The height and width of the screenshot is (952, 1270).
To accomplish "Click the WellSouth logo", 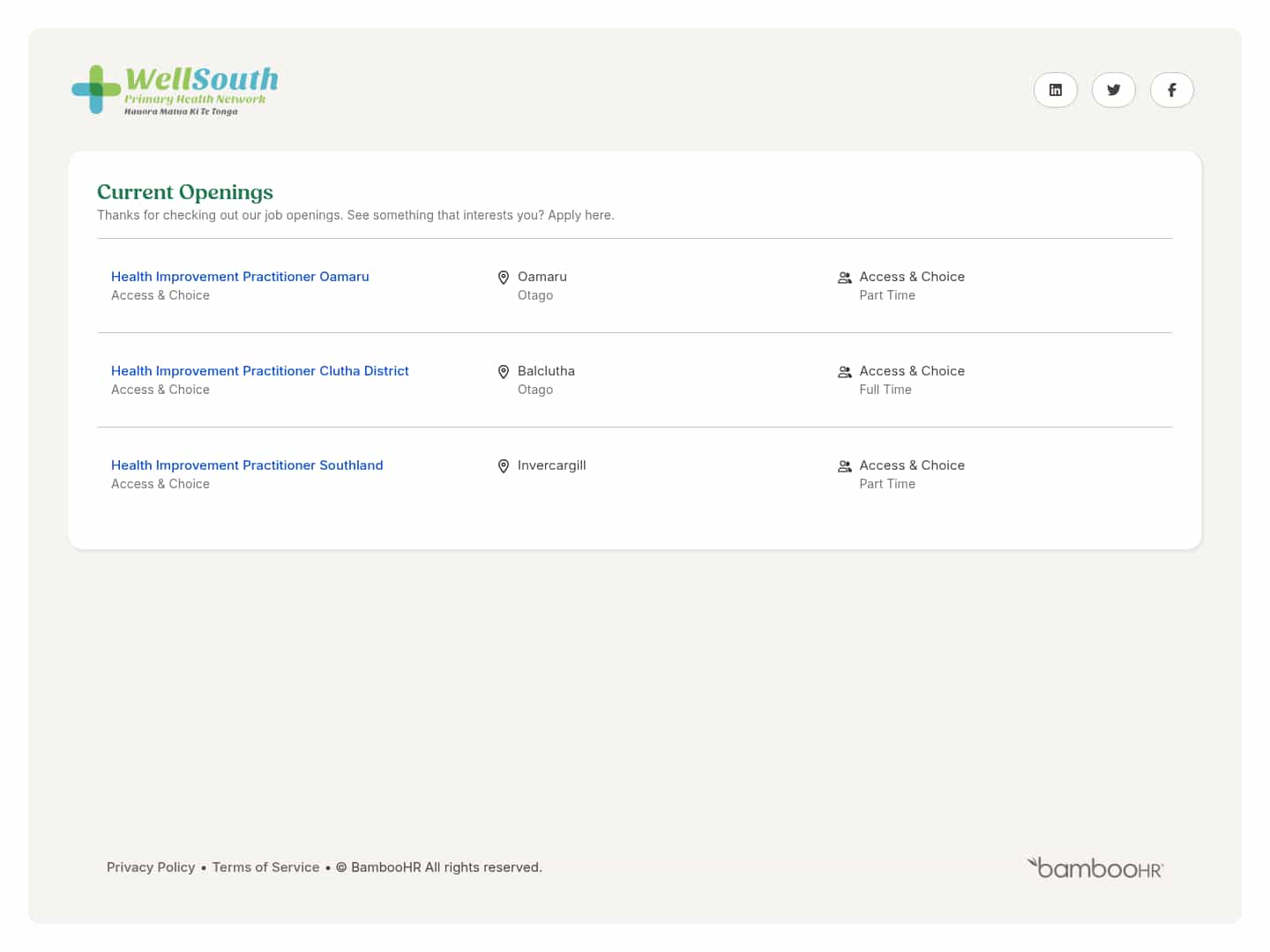I will click(x=175, y=90).
